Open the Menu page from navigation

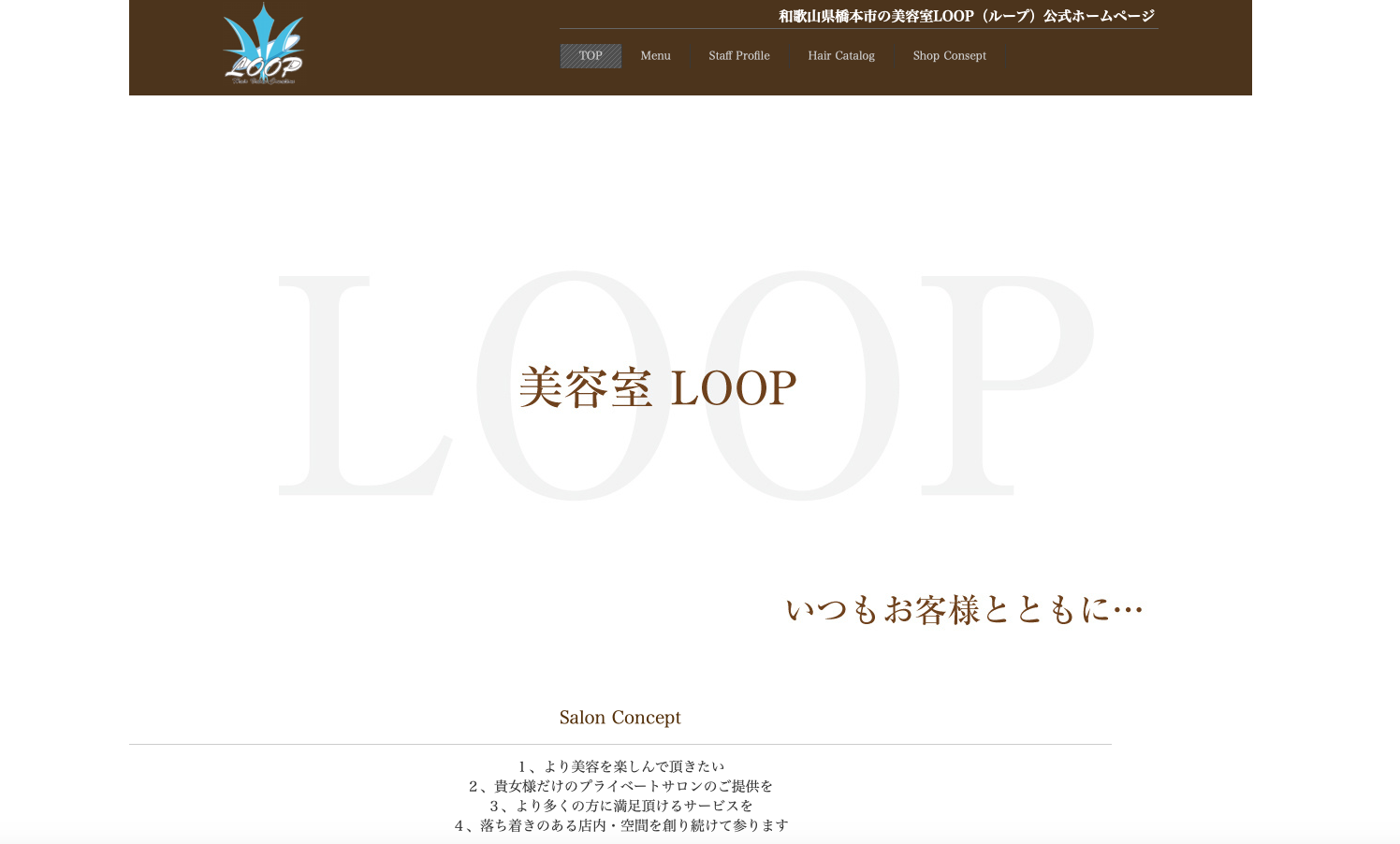coord(655,56)
